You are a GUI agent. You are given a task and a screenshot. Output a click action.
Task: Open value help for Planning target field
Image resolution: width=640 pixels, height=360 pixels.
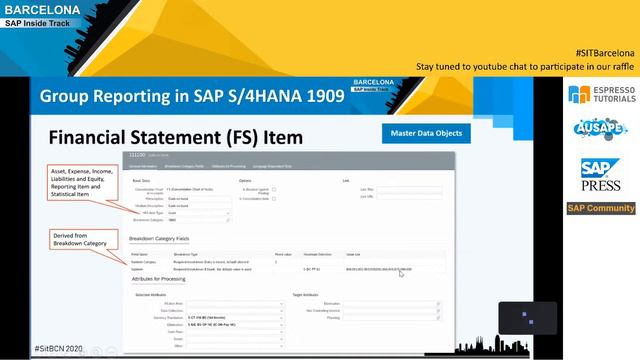pos(438,318)
